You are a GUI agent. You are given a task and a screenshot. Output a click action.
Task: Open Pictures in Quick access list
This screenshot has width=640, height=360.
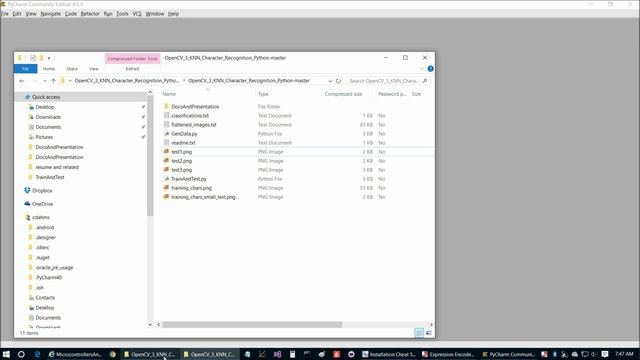pos(44,137)
